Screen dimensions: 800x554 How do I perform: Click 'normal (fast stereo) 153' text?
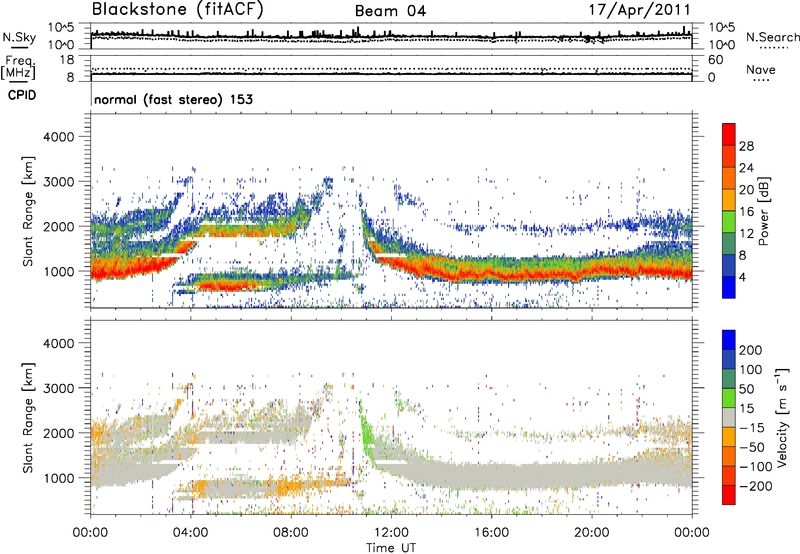click(x=173, y=99)
